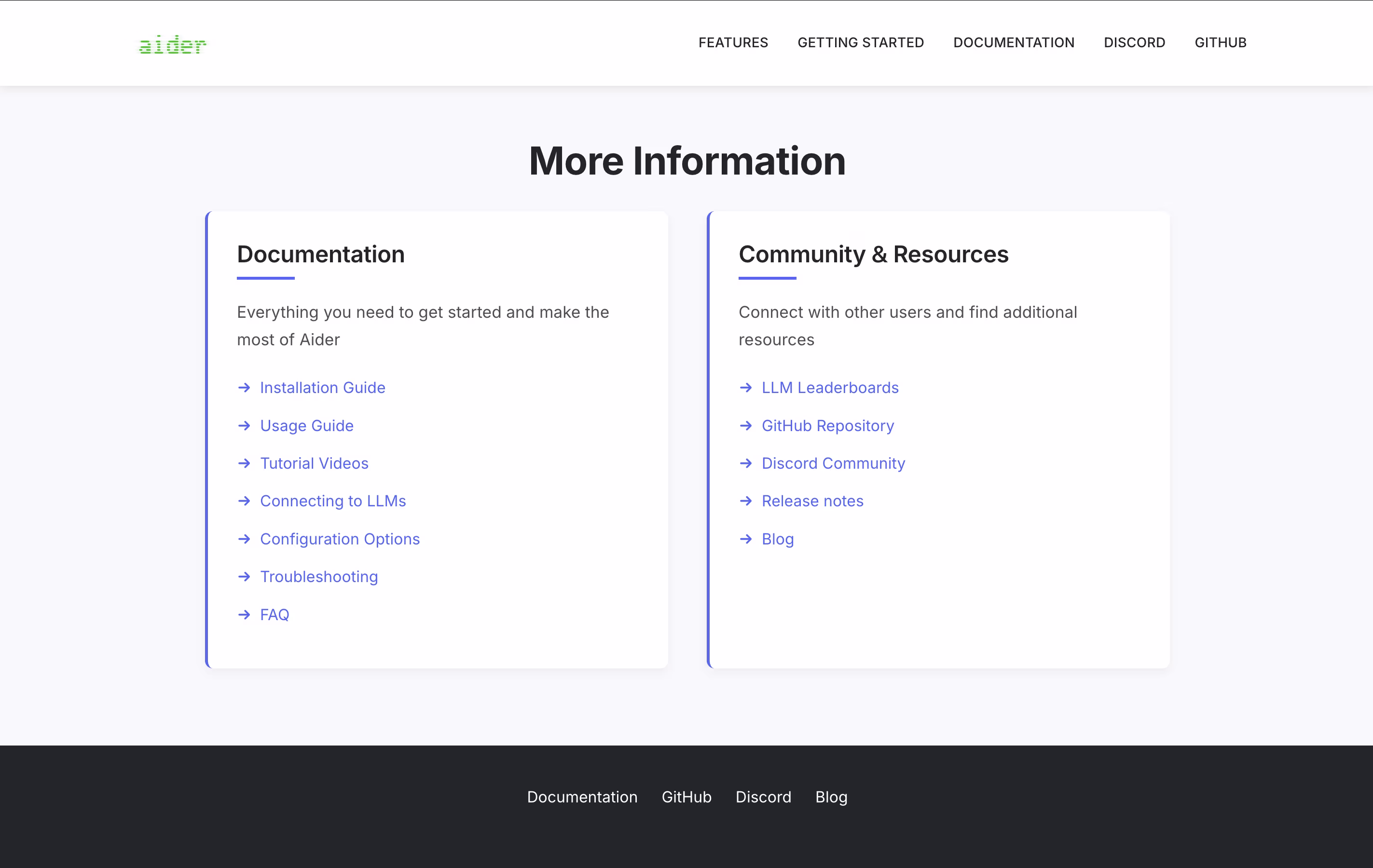Click Documentation link in the footer
The image size is (1373, 868).
[x=582, y=797]
